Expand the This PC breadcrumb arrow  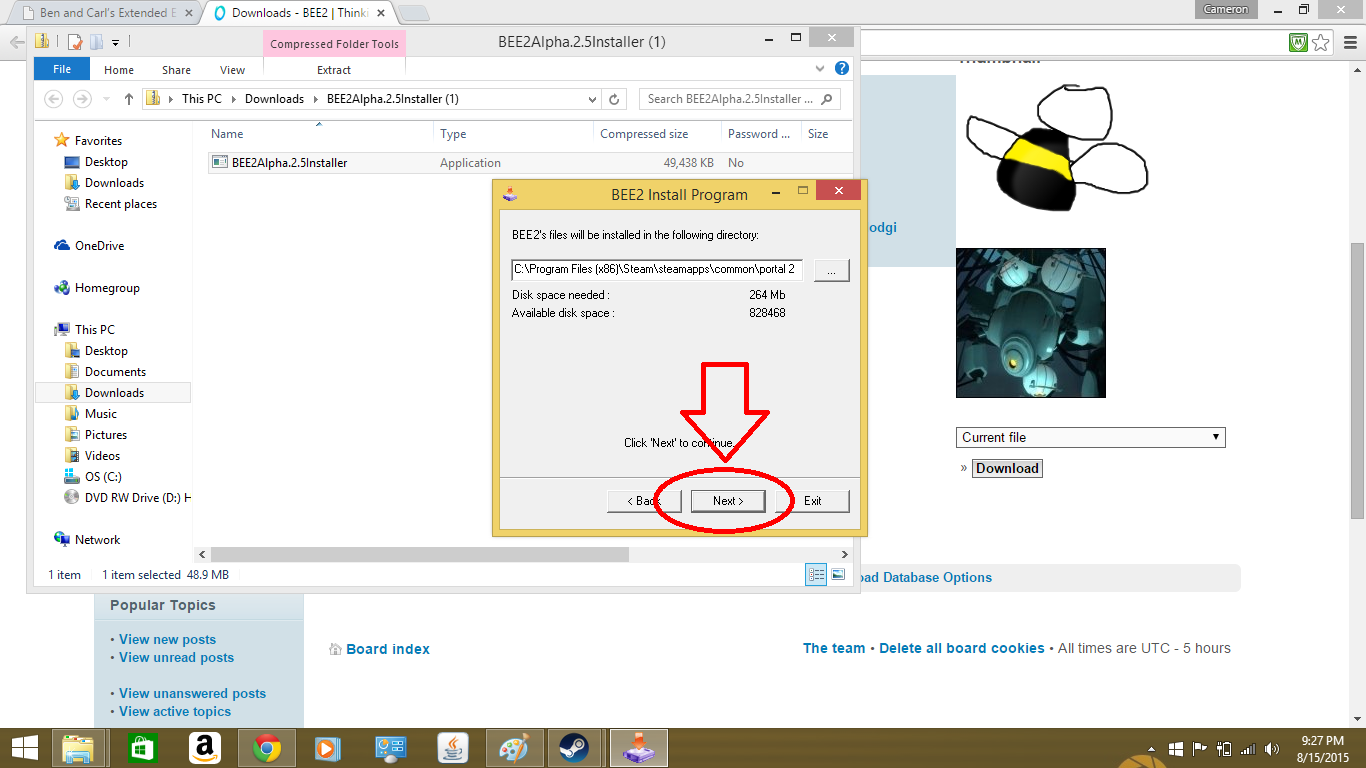tap(233, 99)
